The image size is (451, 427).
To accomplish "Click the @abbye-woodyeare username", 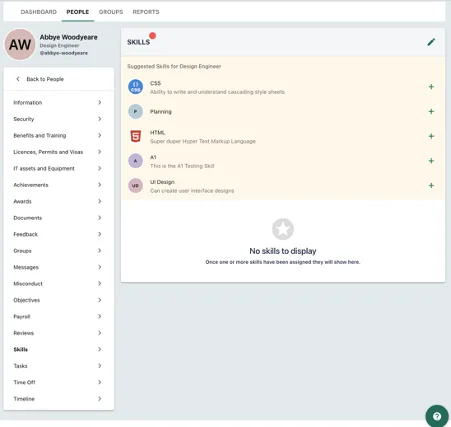I will pos(64,53).
